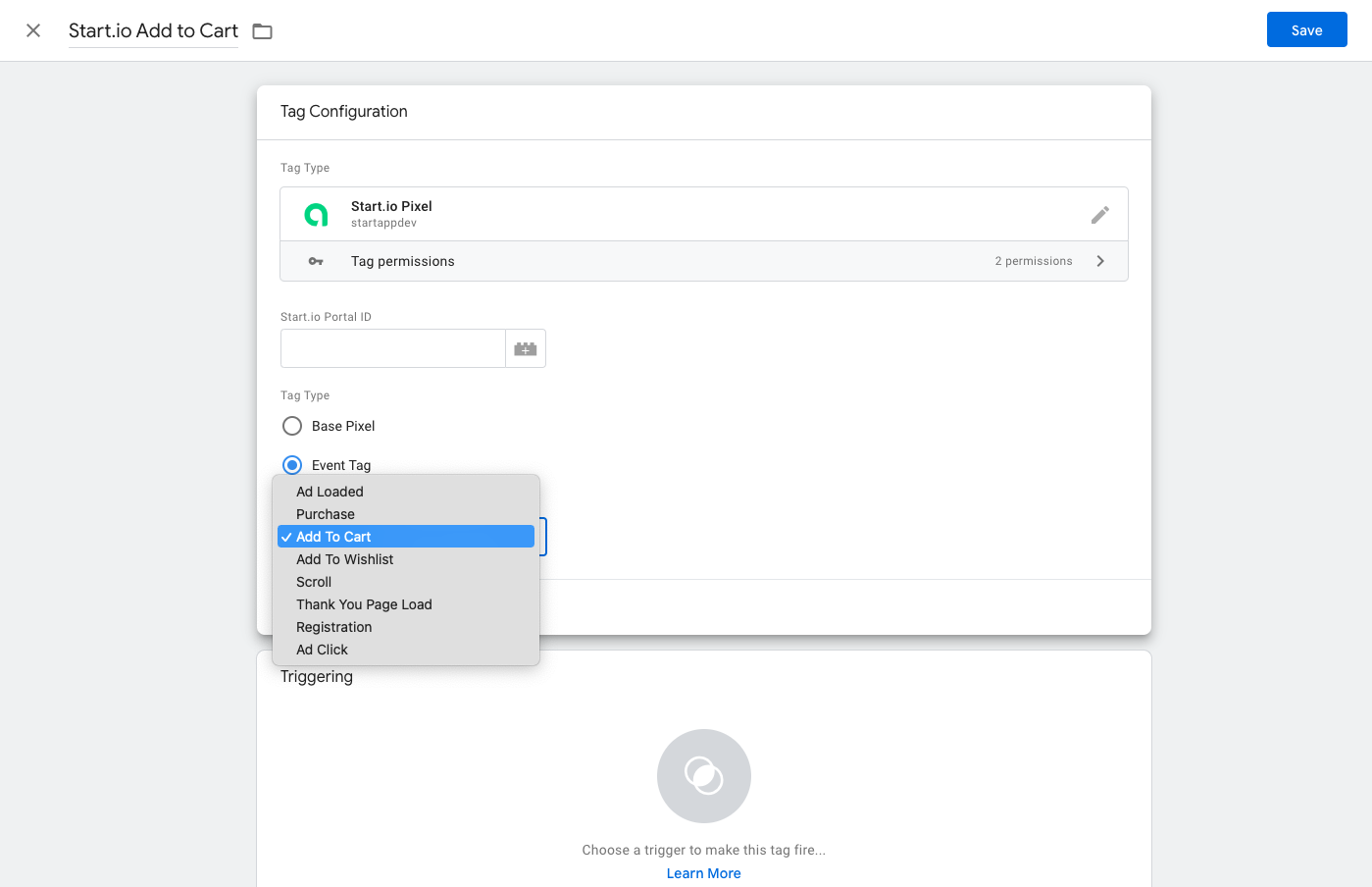
Task: Choose Ad Loaded from the dropdown list
Action: coord(406,492)
